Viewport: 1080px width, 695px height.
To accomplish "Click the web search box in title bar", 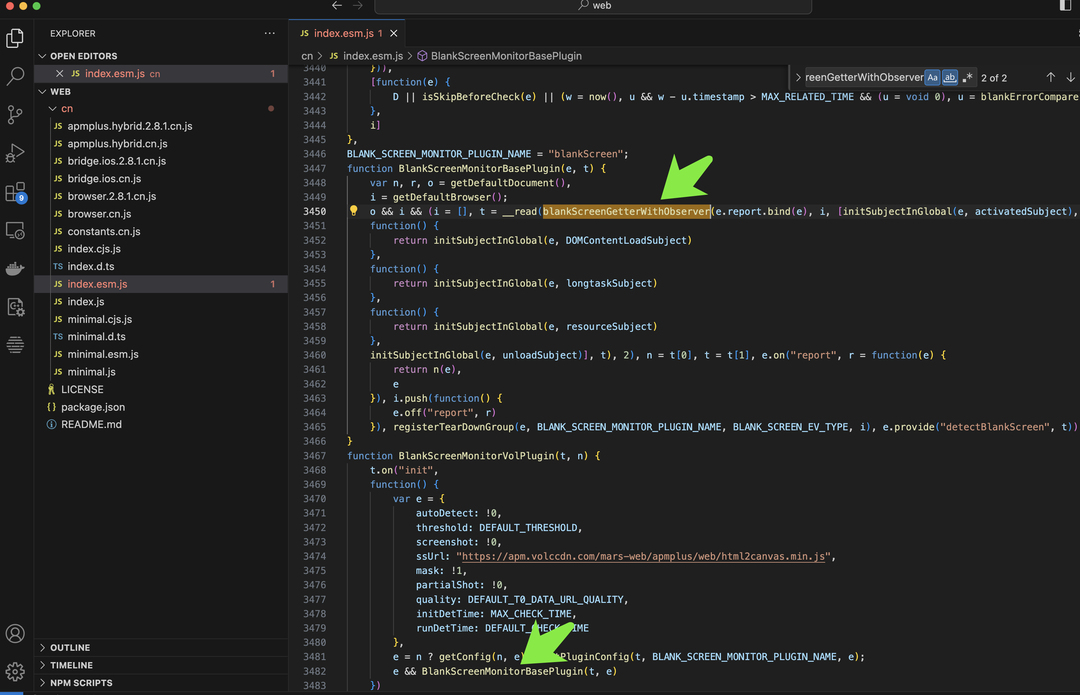I will 593,6.
